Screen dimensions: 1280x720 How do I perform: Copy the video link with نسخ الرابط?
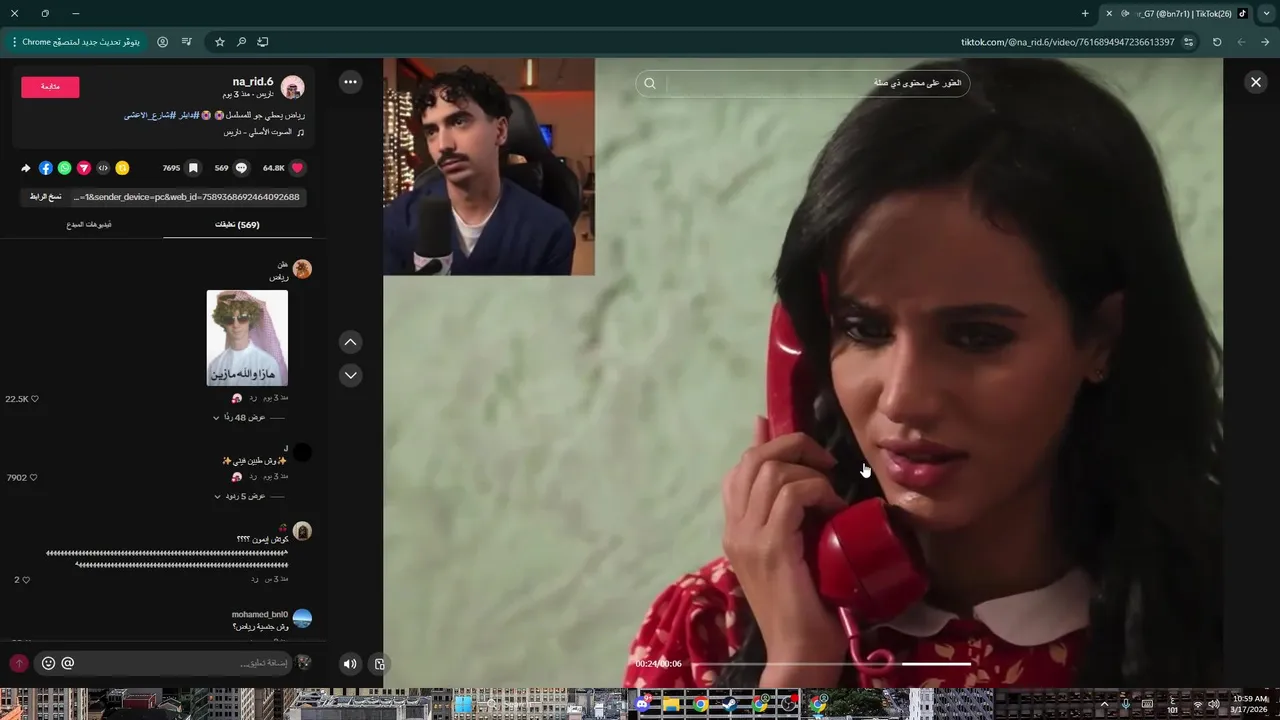coord(46,197)
